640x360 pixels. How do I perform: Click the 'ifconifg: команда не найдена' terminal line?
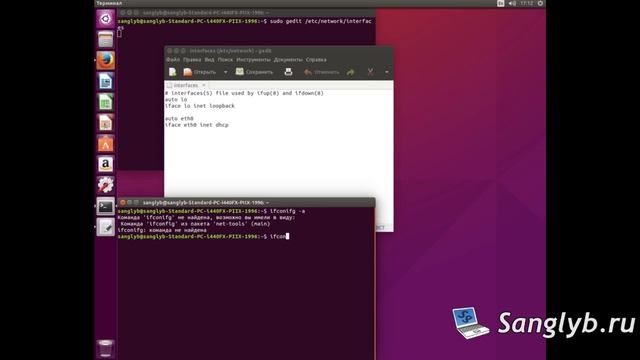point(162,230)
